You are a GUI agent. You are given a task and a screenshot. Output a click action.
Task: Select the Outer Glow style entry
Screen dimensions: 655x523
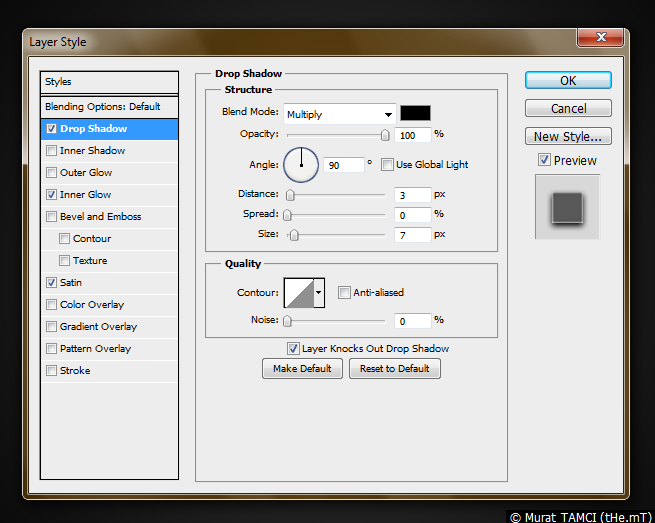click(86, 173)
